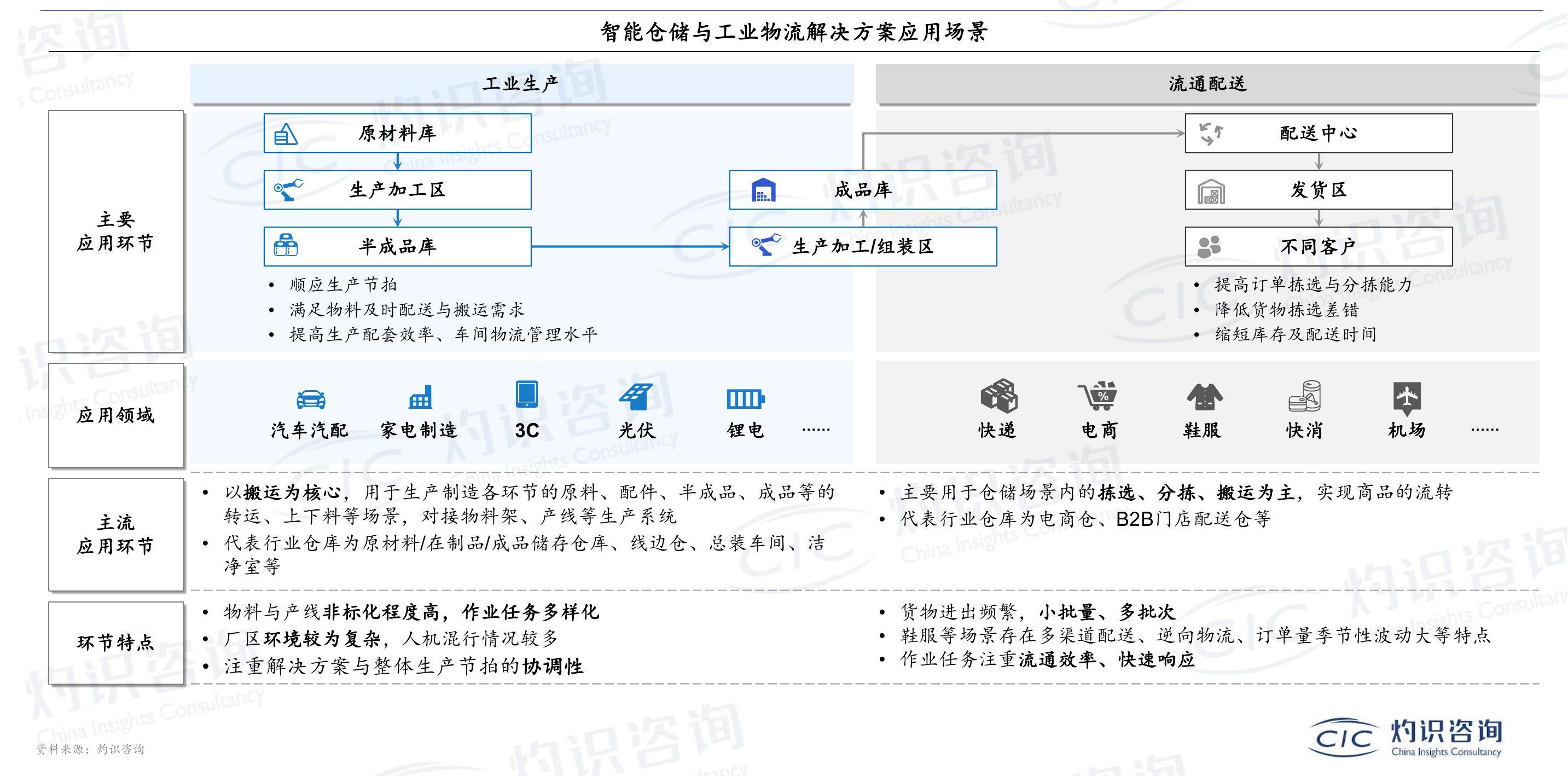Click the battery icon above 锂电
This screenshot has width=1568, height=776.
tap(745, 399)
